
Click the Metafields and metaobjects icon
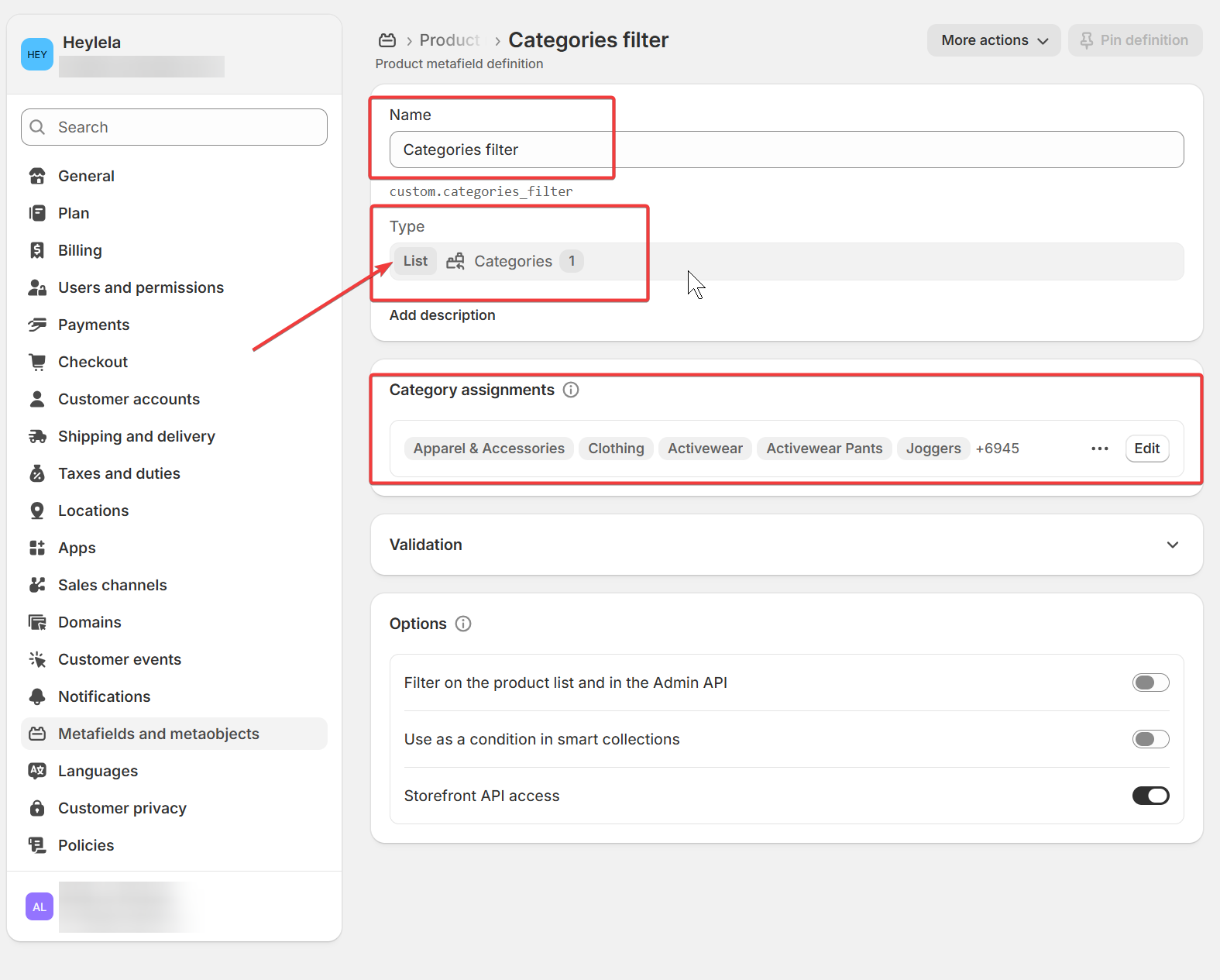pos(37,734)
